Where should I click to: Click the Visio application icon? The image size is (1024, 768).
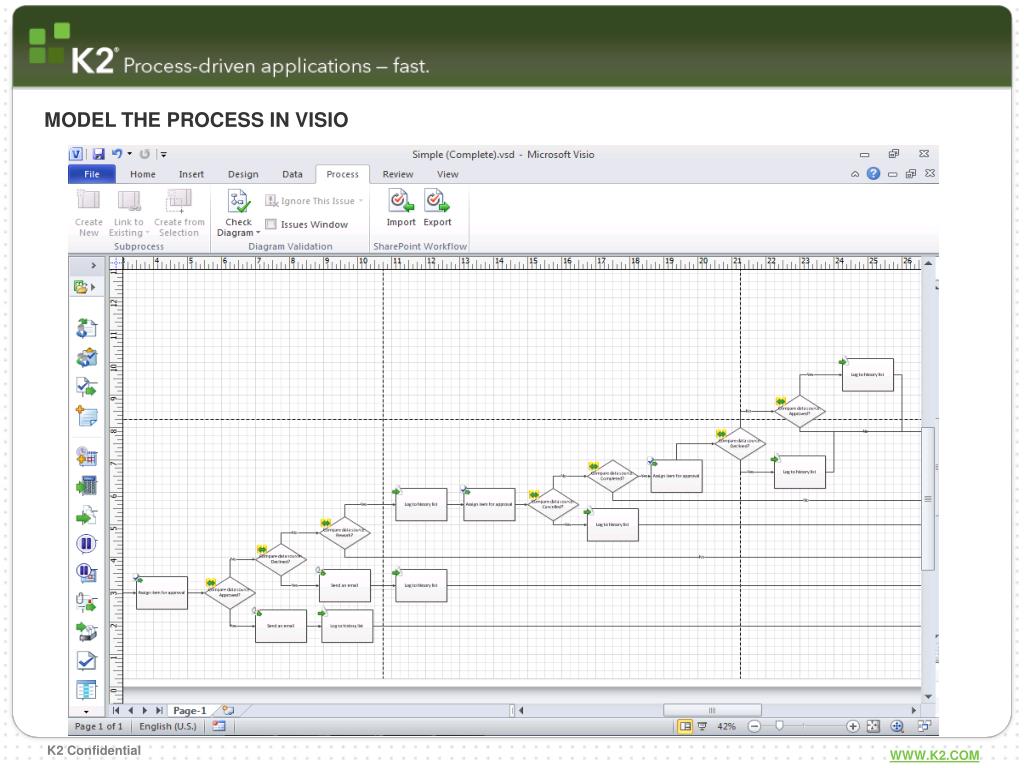coord(76,154)
